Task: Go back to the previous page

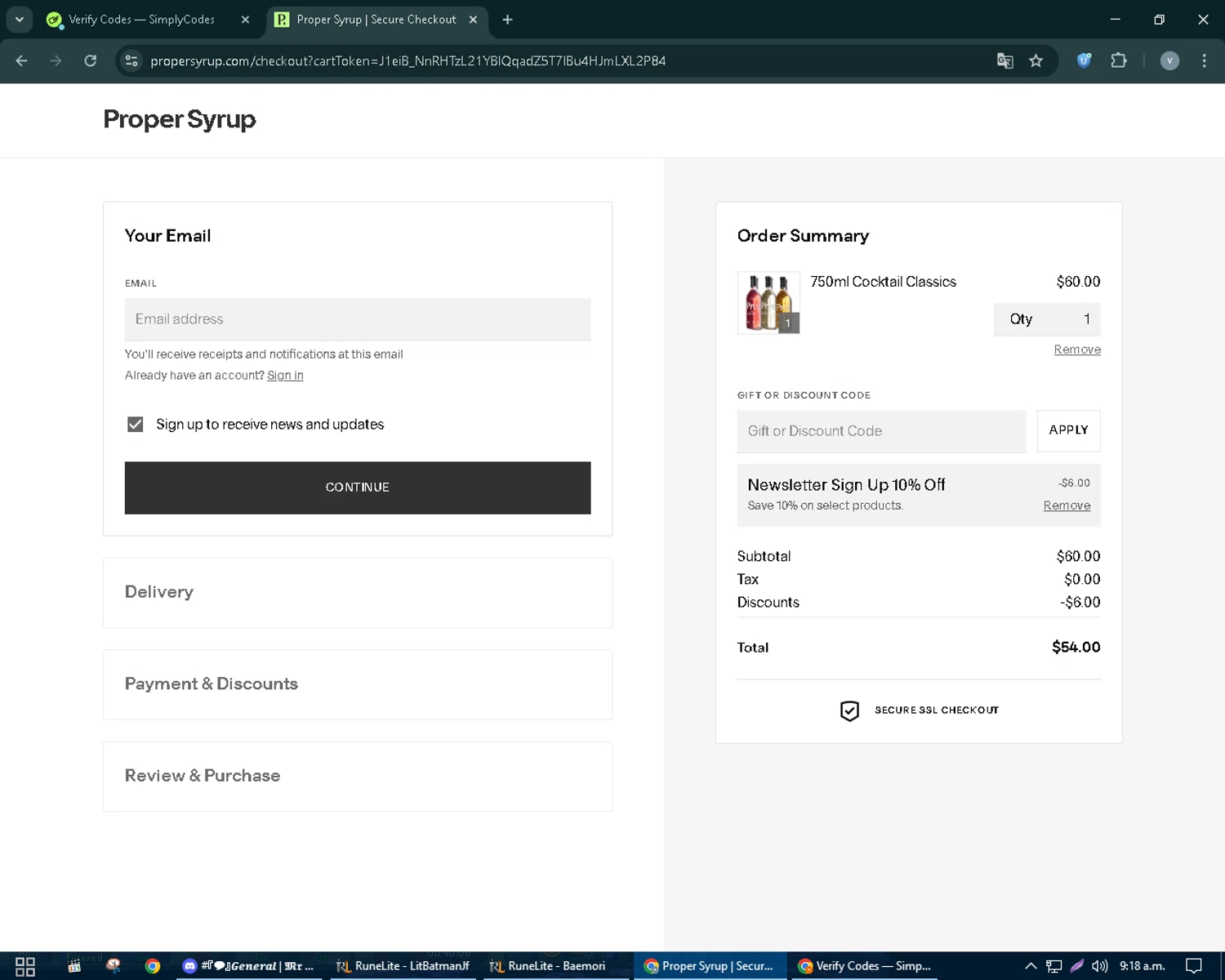Action: (22, 60)
